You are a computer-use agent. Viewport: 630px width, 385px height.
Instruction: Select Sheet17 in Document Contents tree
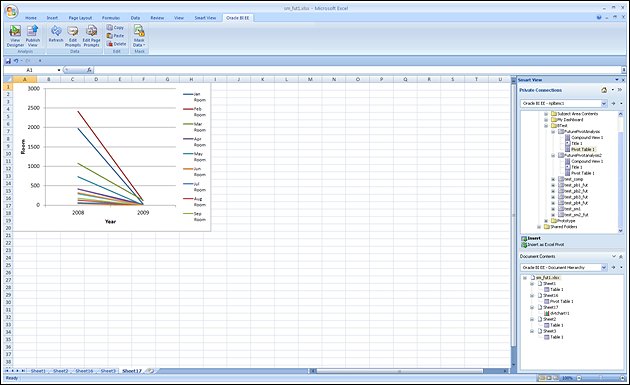(550, 307)
